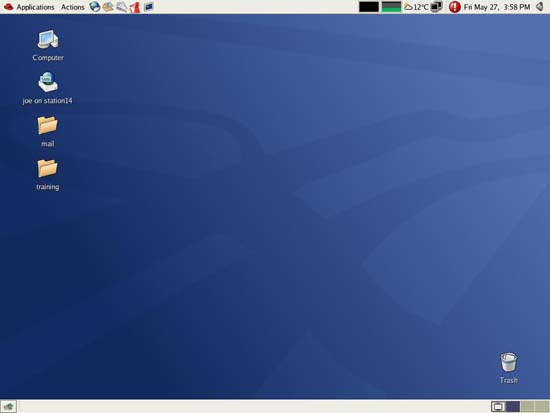Open the 12°C weather applet

416,7
